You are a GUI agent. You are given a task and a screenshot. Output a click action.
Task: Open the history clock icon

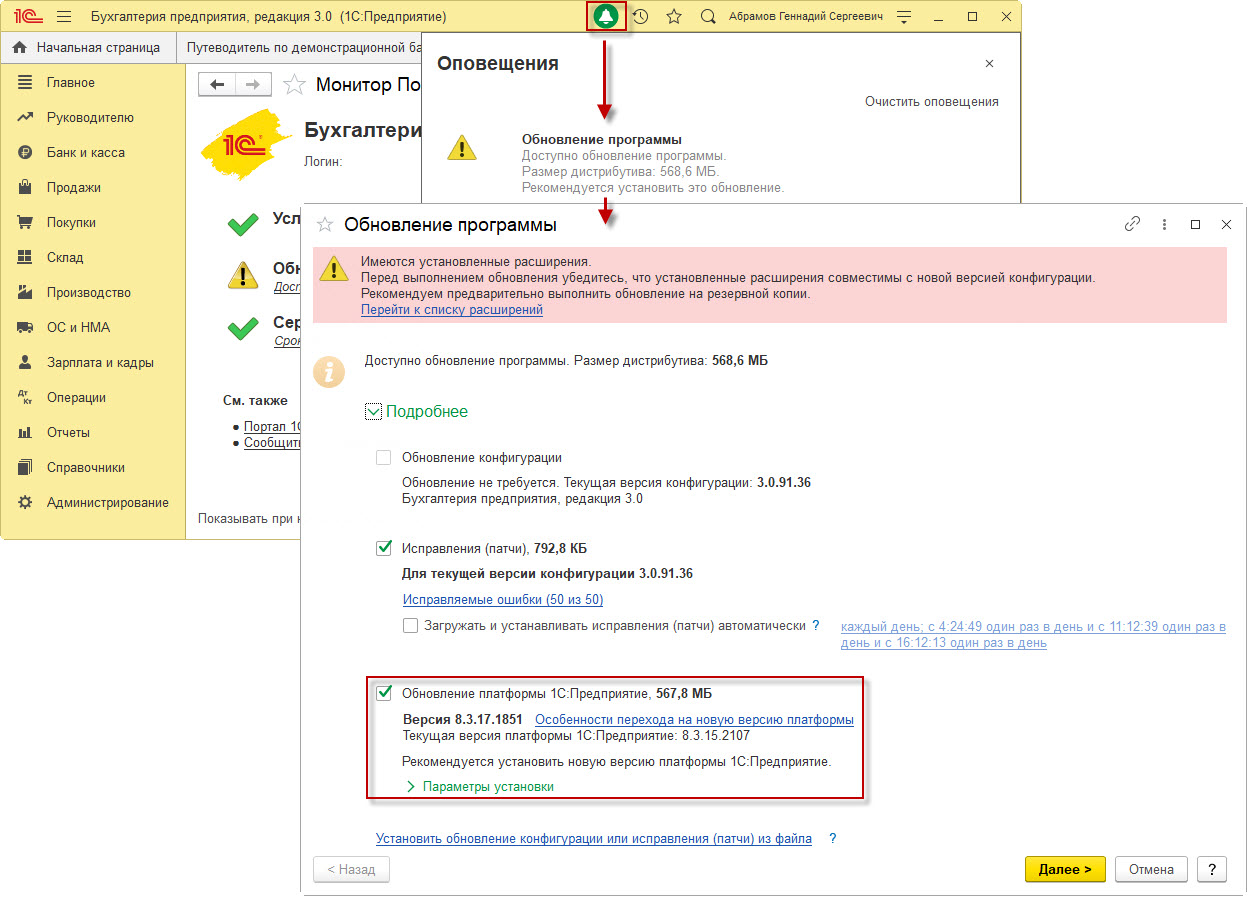pyautogui.click(x=640, y=17)
